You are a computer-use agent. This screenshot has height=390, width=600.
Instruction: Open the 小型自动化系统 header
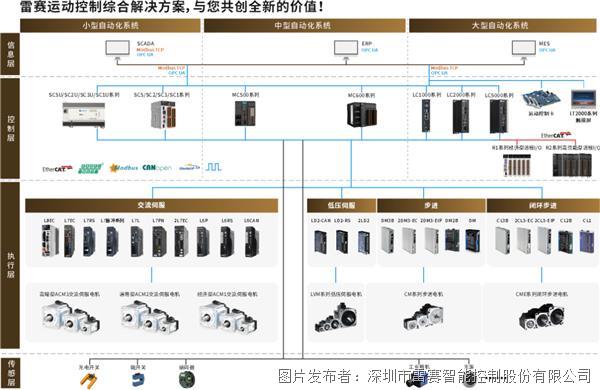point(110,26)
